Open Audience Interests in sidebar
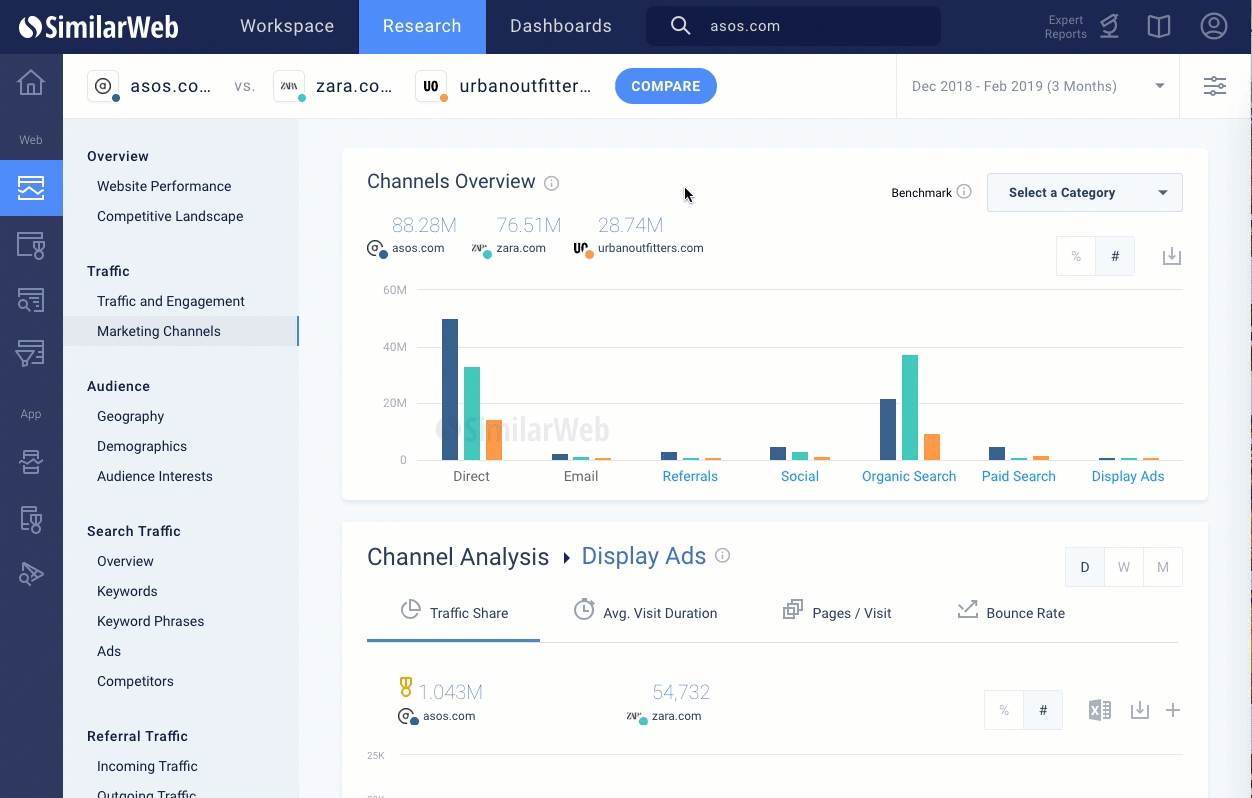Viewport: 1252px width, 798px height. (x=155, y=476)
